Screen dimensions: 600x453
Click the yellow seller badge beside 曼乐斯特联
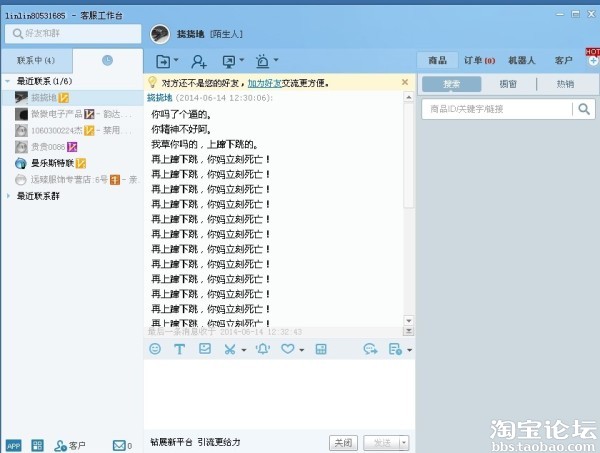(81, 164)
